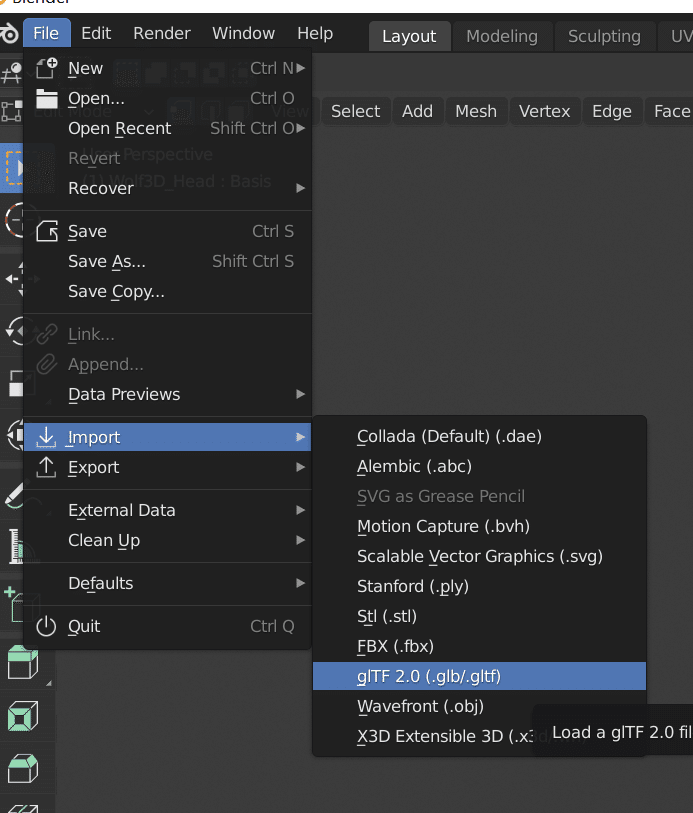Open the Render menu

coord(162,33)
